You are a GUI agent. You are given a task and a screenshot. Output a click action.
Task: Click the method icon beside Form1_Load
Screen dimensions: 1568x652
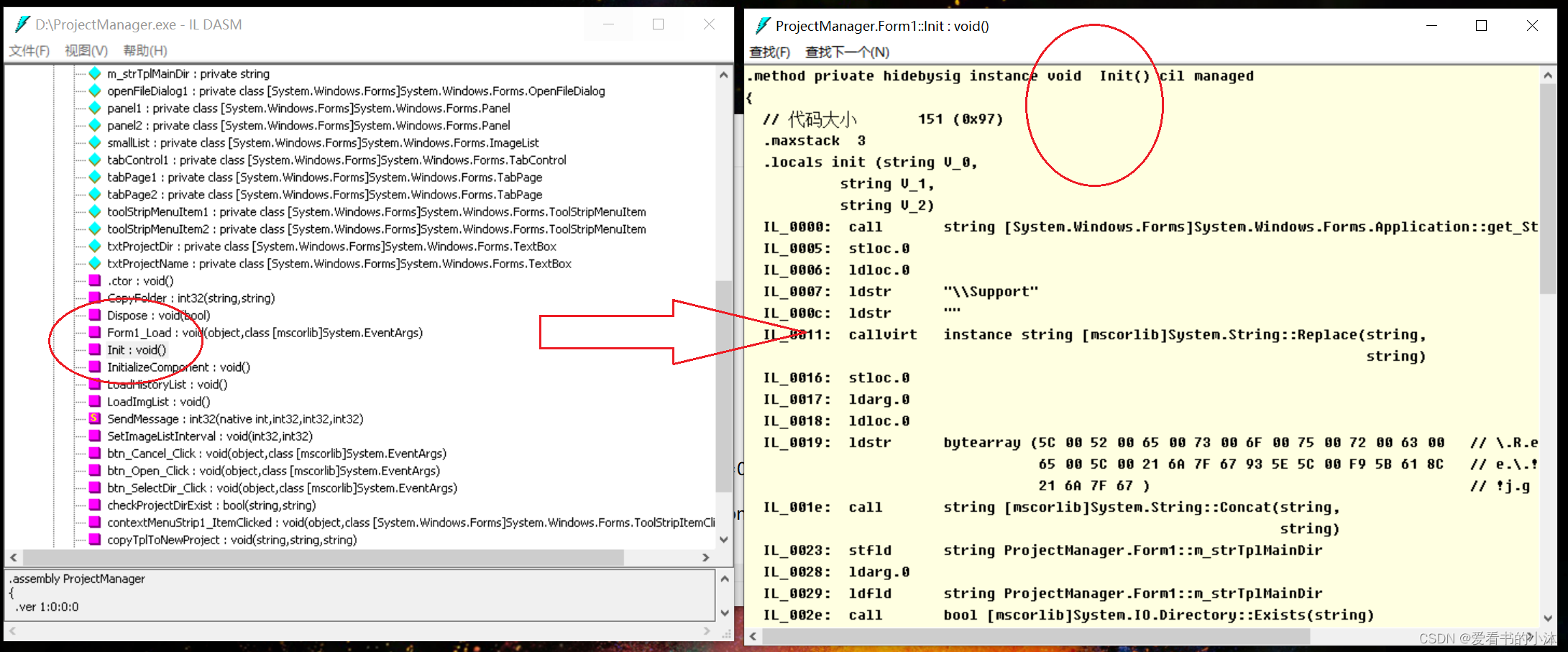click(95, 332)
